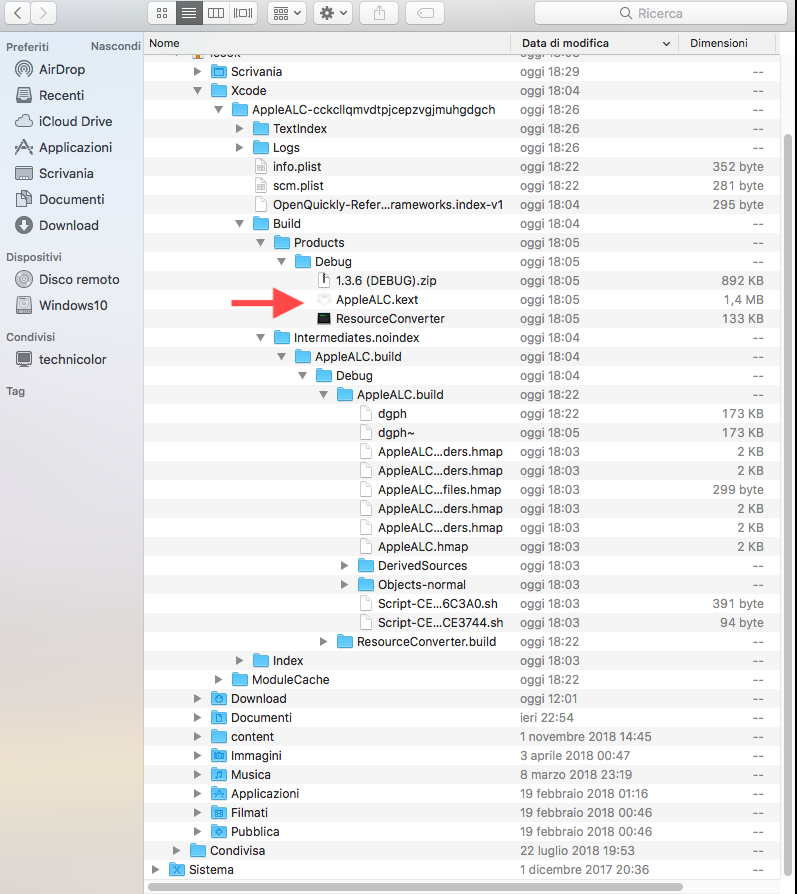The width and height of the screenshot is (797, 894).
Task: Switch Finder to column view
Action: [x=215, y=13]
